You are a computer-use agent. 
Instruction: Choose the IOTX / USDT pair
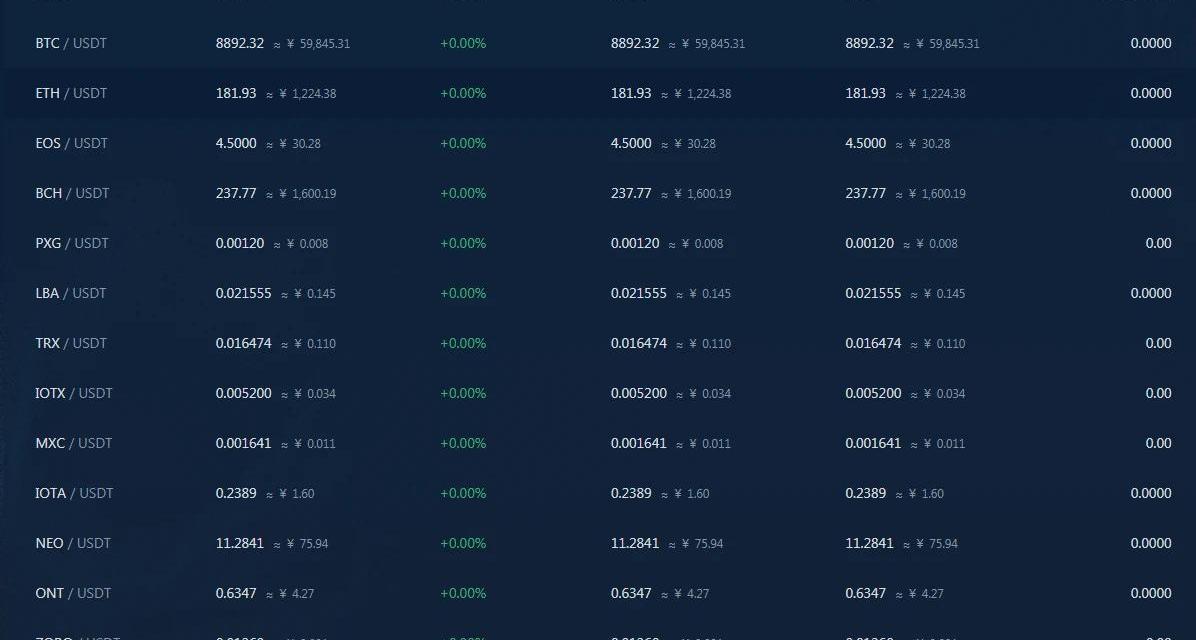pos(74,394)
